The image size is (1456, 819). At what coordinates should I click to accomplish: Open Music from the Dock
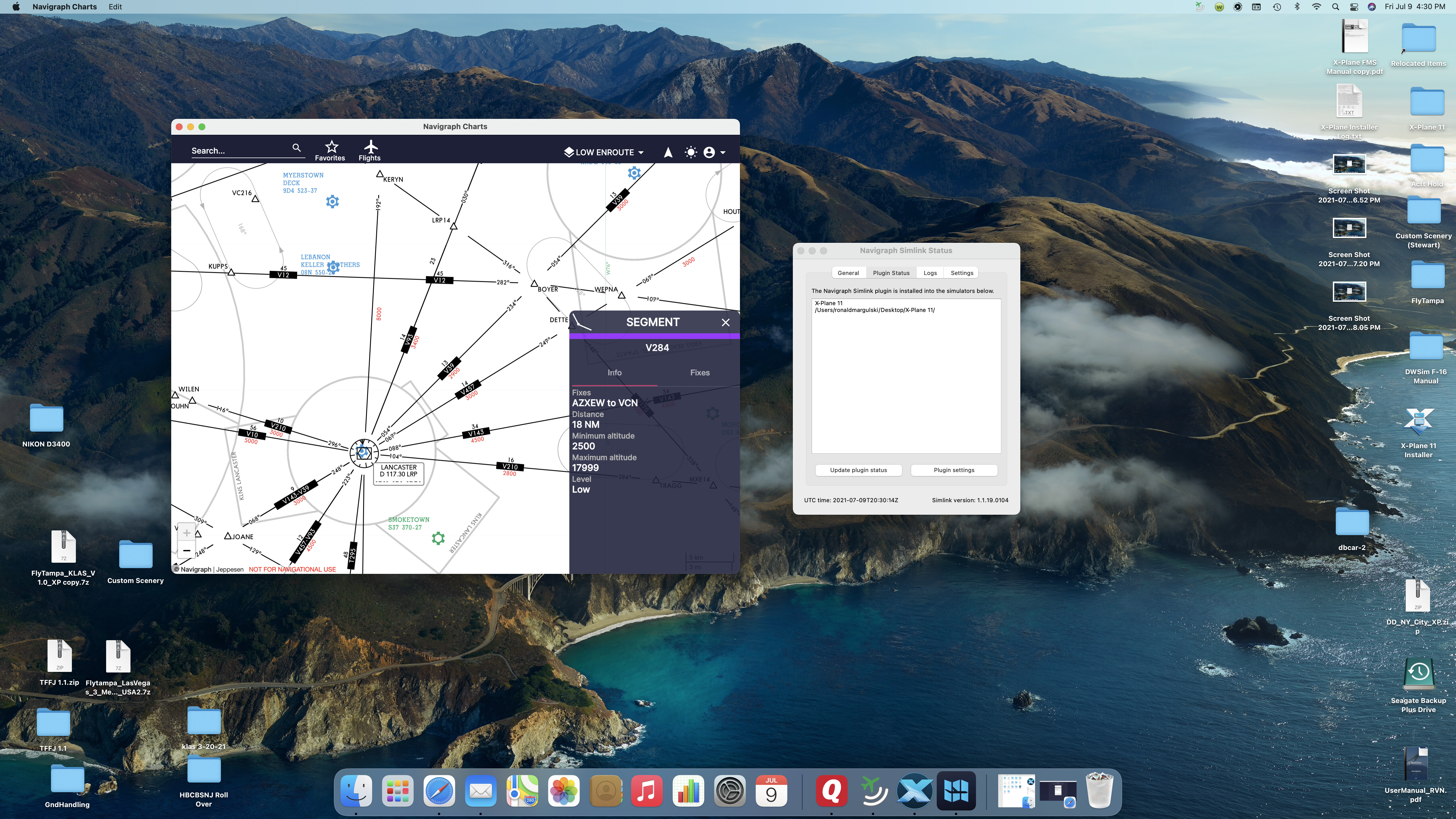coord(647,791)
